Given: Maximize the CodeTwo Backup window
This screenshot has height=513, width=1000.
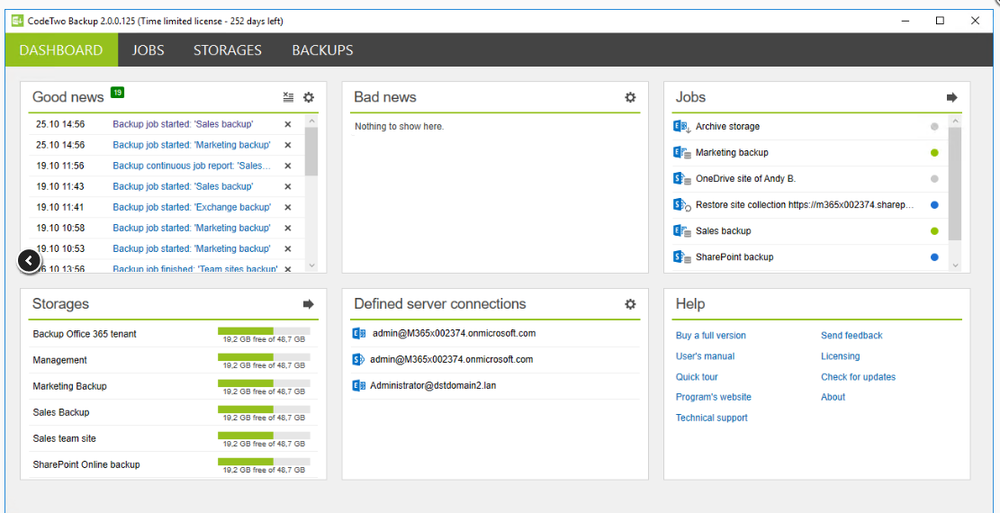Looking at the screenshot, I should 939,20.
